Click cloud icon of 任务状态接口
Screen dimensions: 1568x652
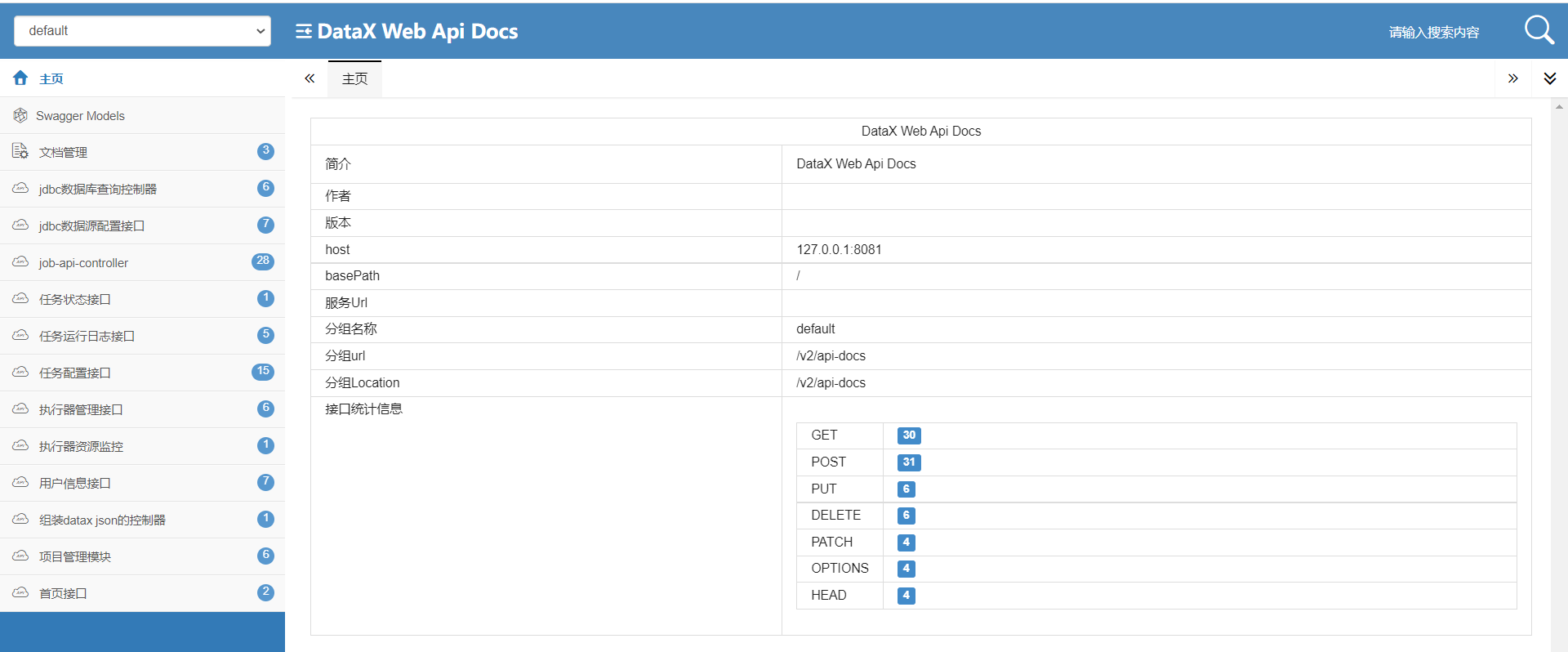click(x=20, y=298)
